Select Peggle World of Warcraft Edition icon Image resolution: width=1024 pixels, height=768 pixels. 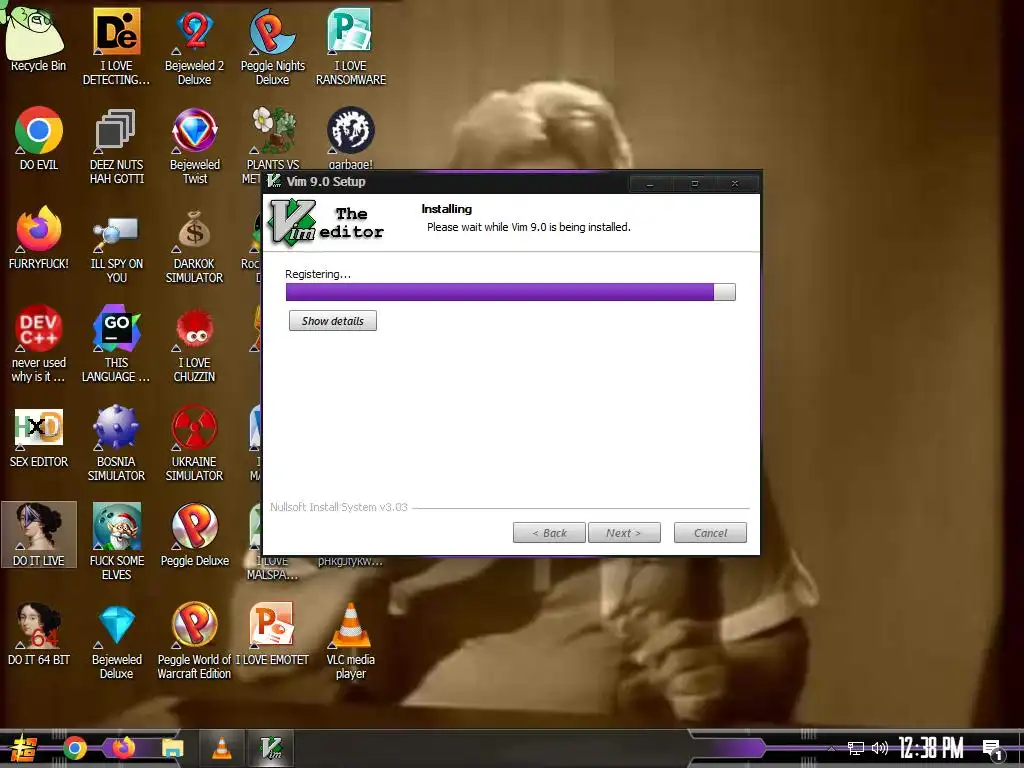coord(195,641)
